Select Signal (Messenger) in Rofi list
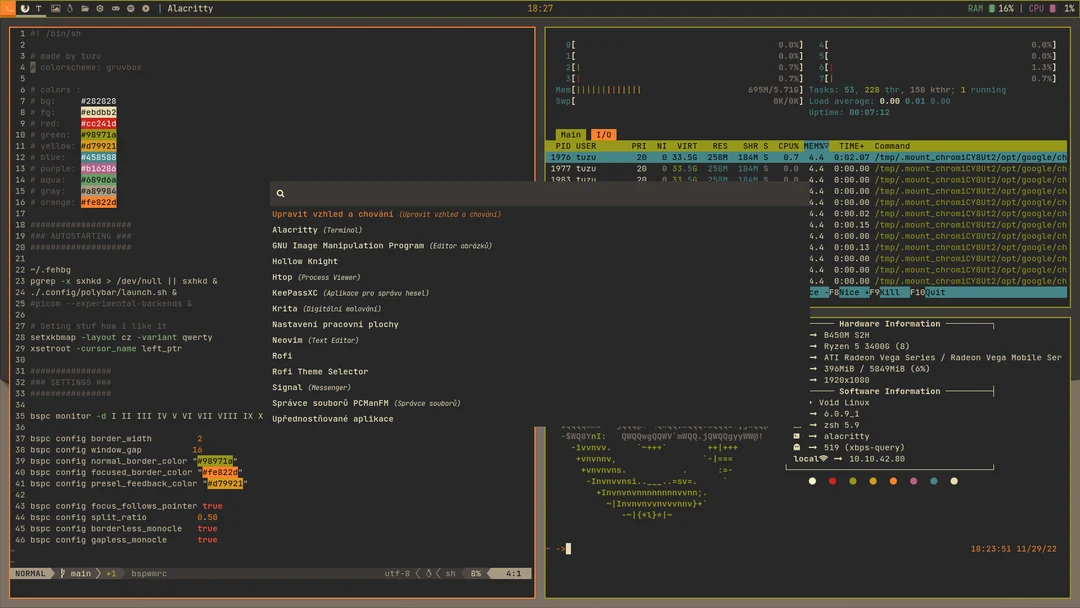1080x608 pixels. tap(287, 387)
